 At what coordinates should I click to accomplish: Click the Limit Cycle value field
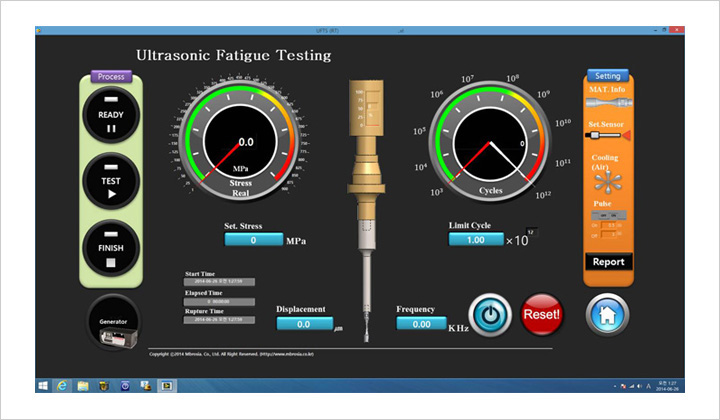476,240
